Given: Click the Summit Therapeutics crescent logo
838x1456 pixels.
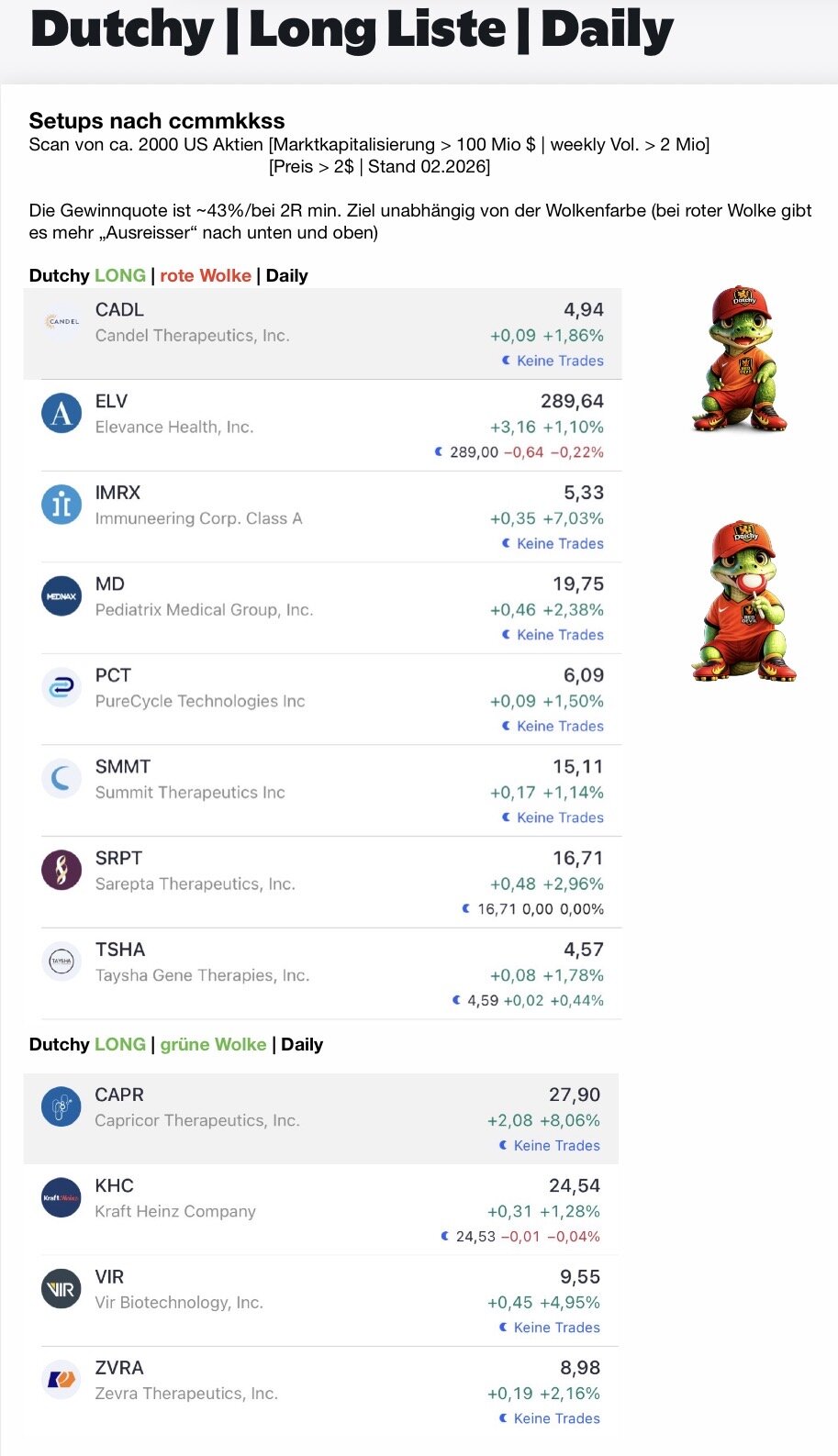Looking at the screenshot, I should (61, 779).
